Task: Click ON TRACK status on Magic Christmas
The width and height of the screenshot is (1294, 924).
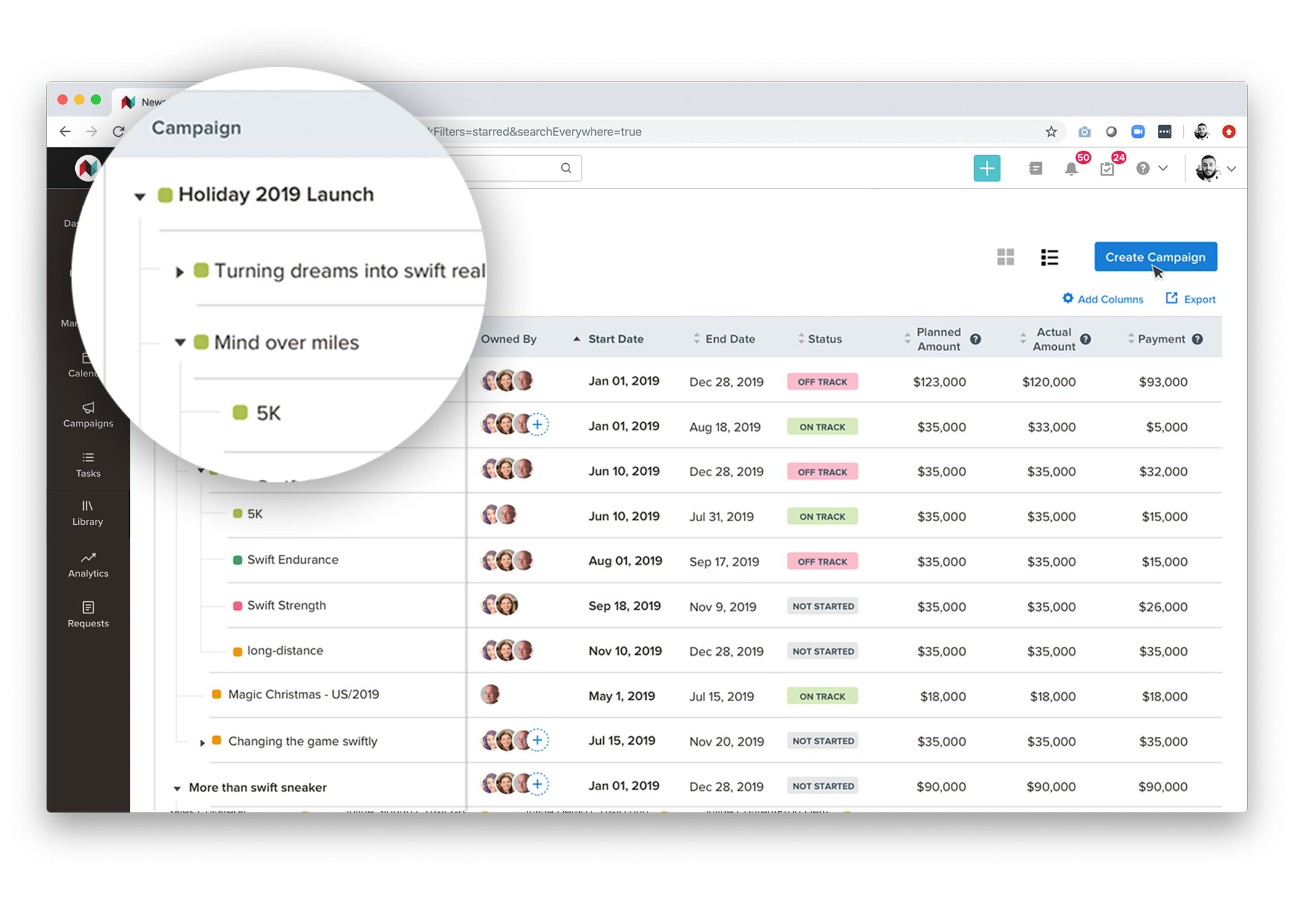Action: click(822, 696)
